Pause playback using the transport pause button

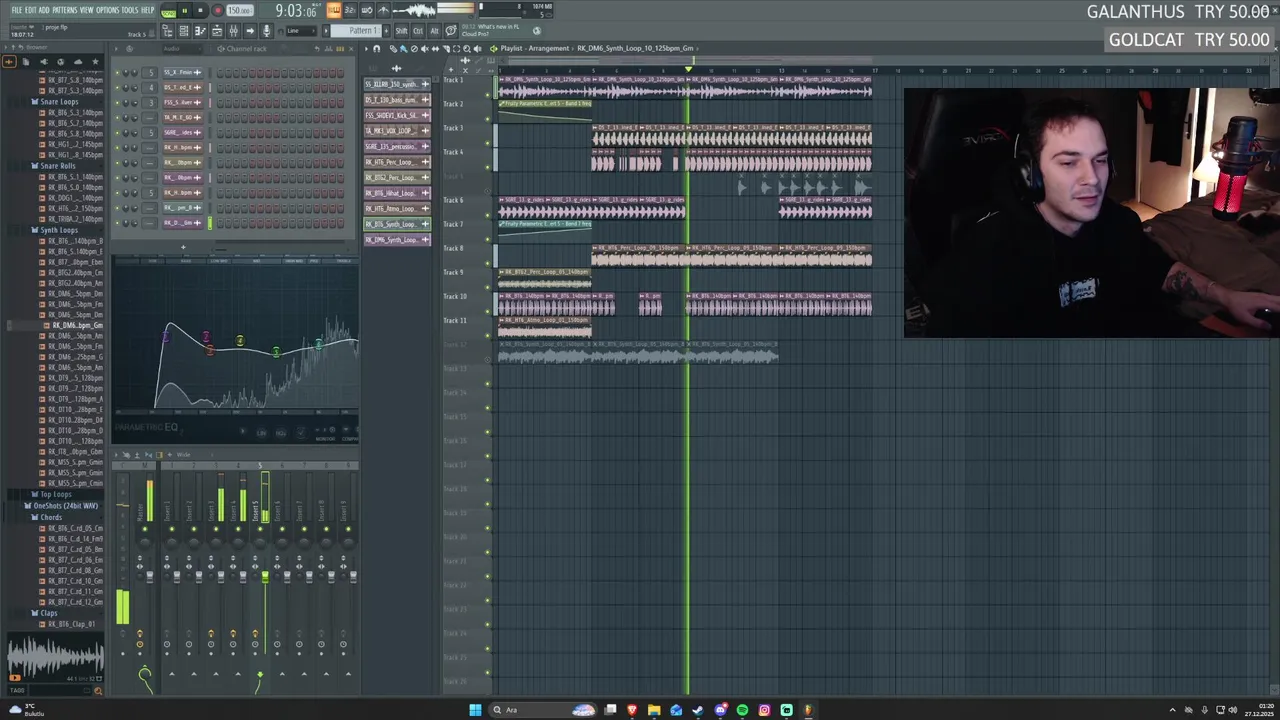point(184,11)
